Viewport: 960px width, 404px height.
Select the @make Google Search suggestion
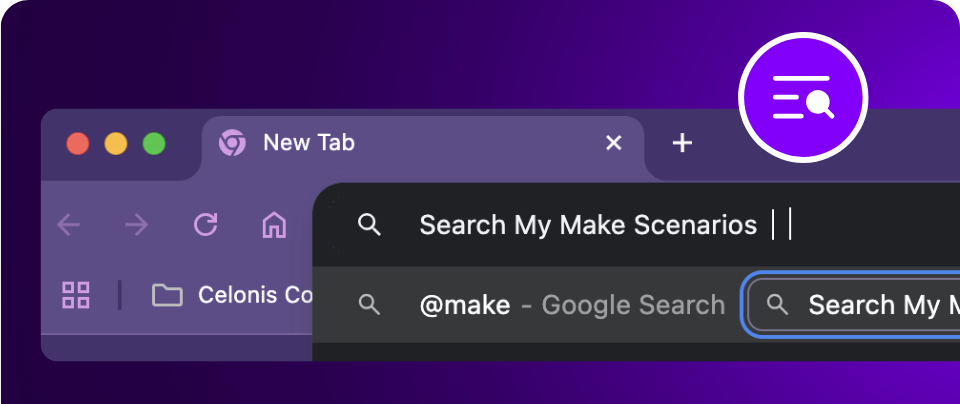pos(572,305)
